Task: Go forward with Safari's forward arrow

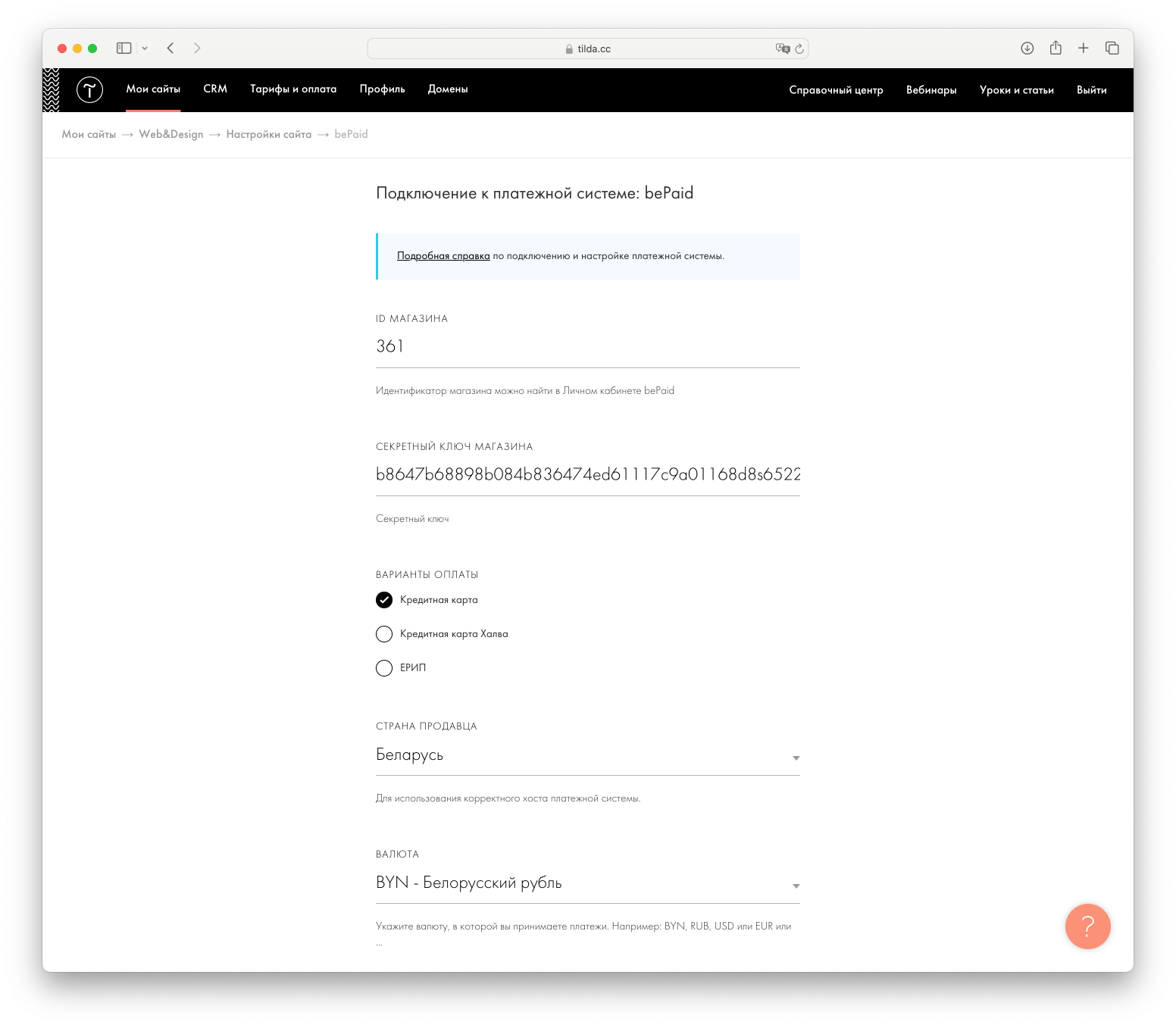Action: [197, 48]
